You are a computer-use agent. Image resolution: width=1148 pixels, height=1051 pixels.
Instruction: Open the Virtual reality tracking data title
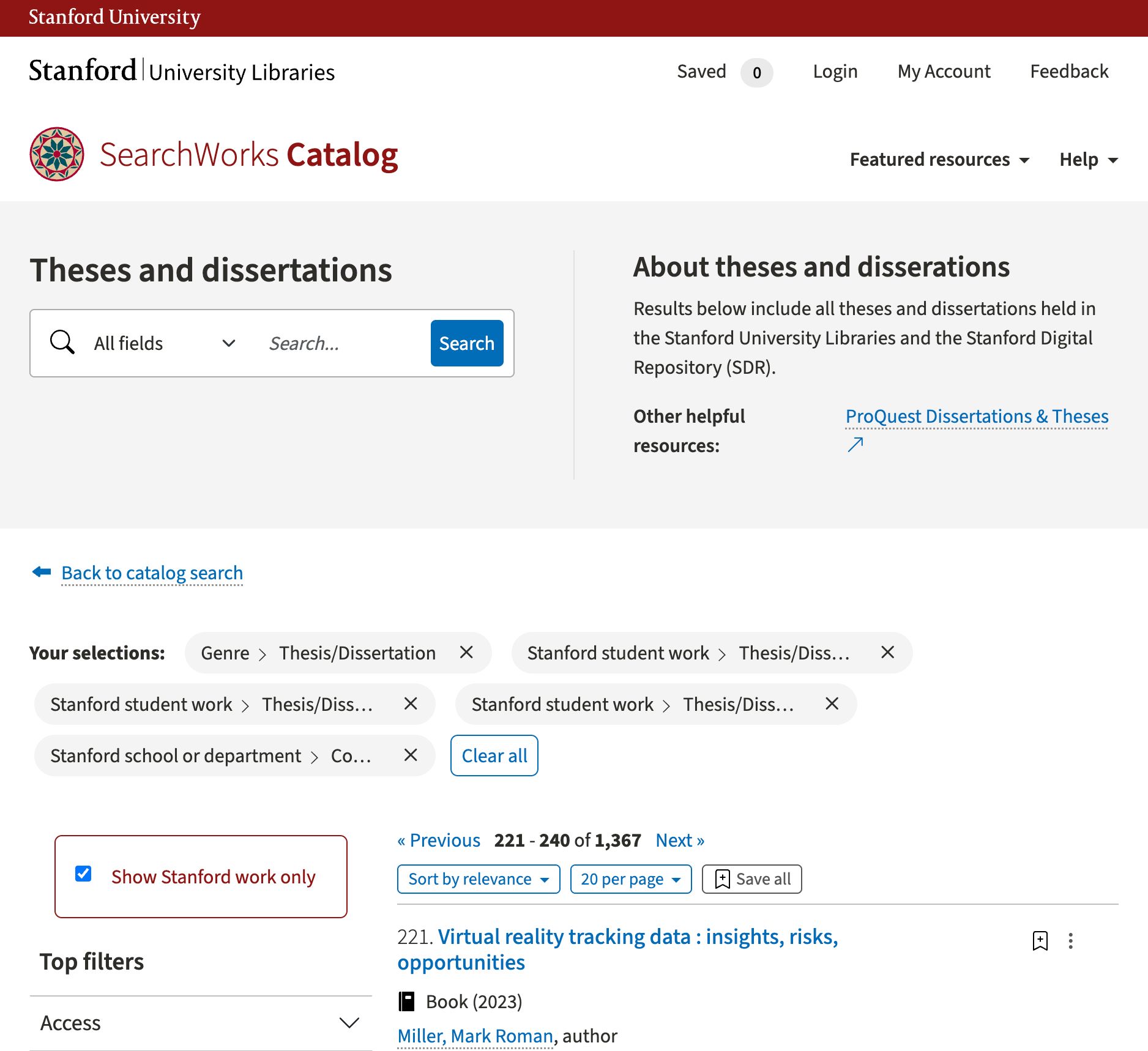(617, 949)
